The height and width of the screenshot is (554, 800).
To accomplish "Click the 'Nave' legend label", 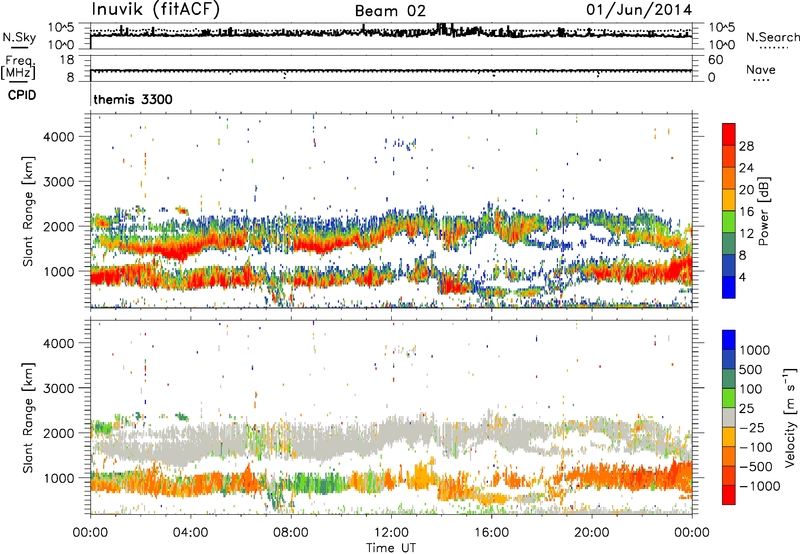I will (x=761, y=69).
